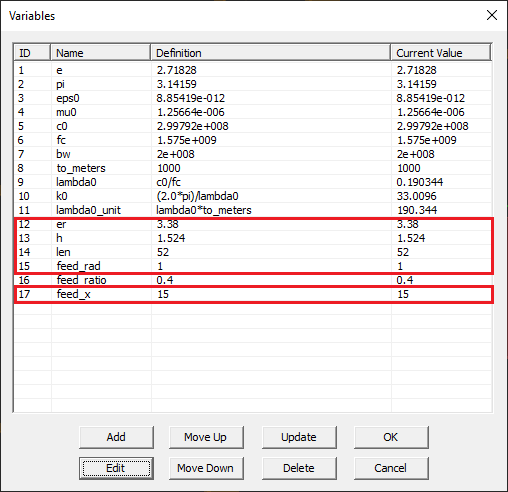This screenshot has height=492, width=508.
Task: Select the er variable row
Action: 253,224
